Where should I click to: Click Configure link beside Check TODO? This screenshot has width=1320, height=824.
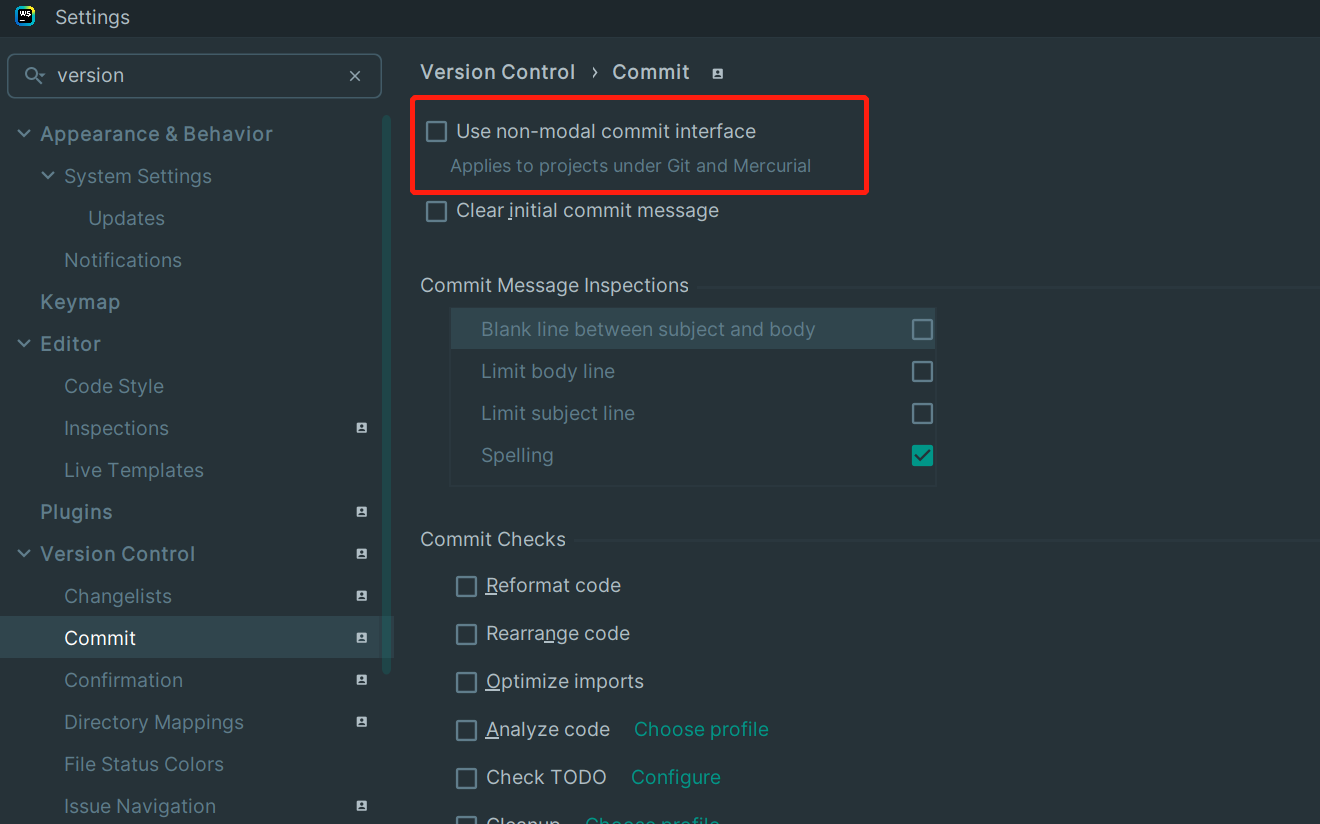pyautogui.click(x=675, y=778)
